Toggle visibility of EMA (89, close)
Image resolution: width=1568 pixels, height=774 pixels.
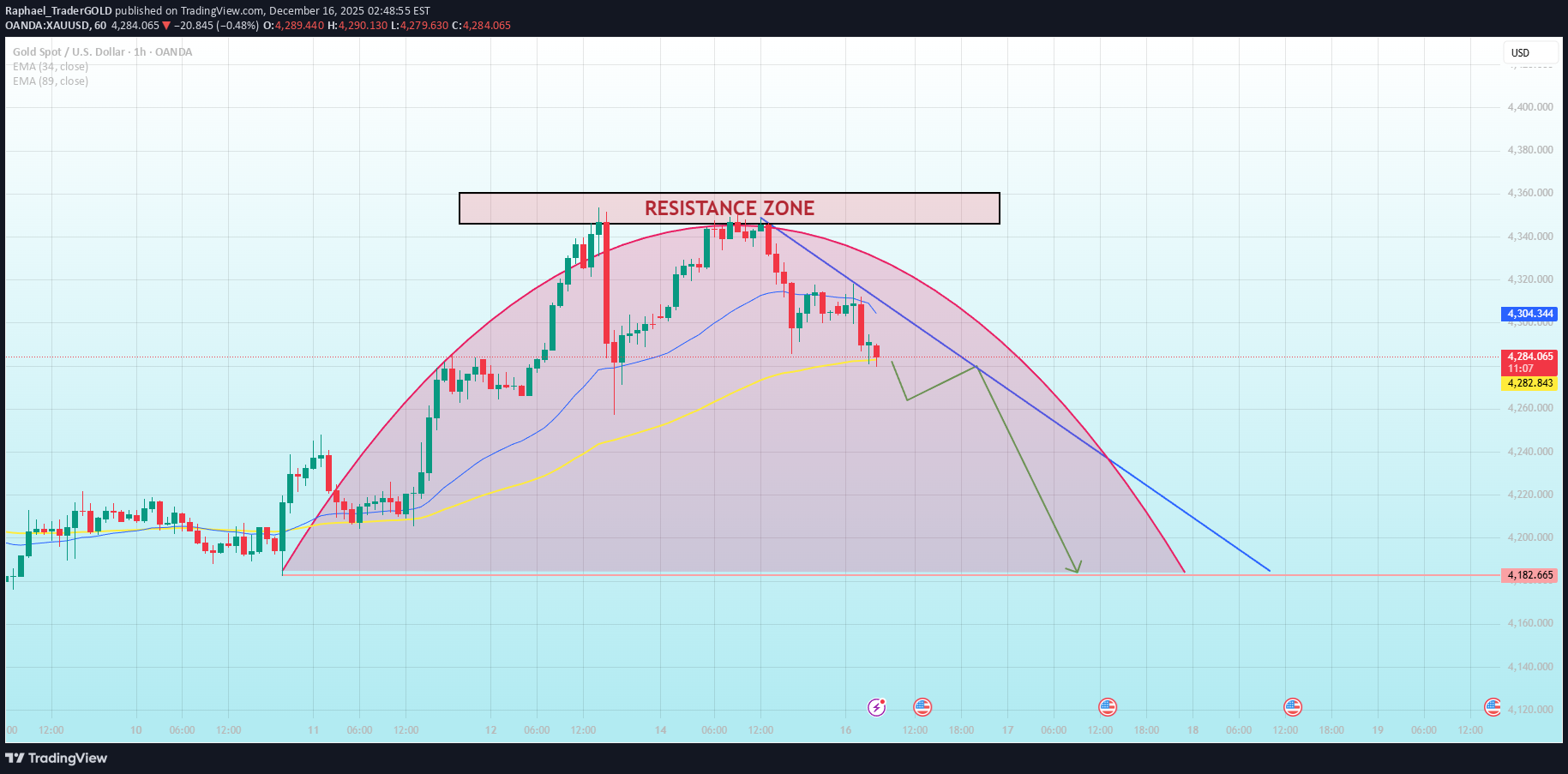[49, 81]
